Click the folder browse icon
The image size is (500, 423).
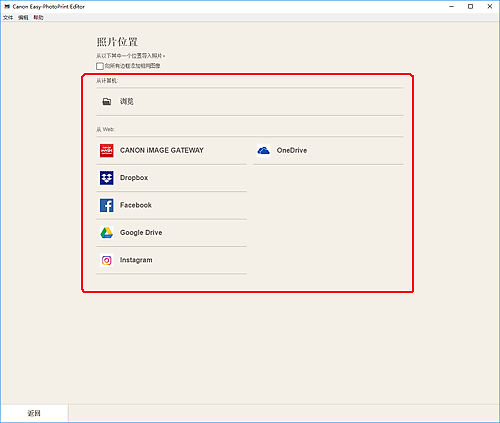107,102
